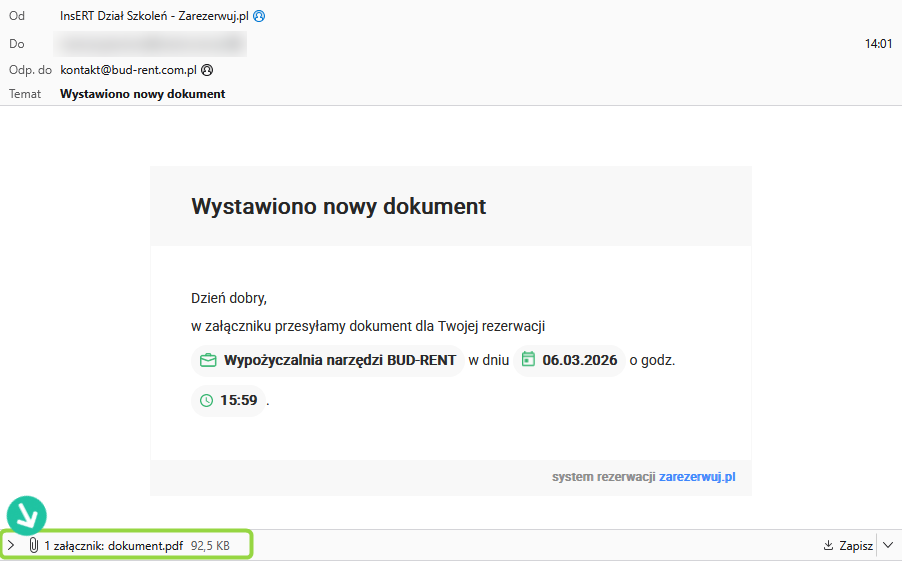The image size is (902, 561).
Task: Click the download icon next to Zapisz
Action: tap(828, 546)
